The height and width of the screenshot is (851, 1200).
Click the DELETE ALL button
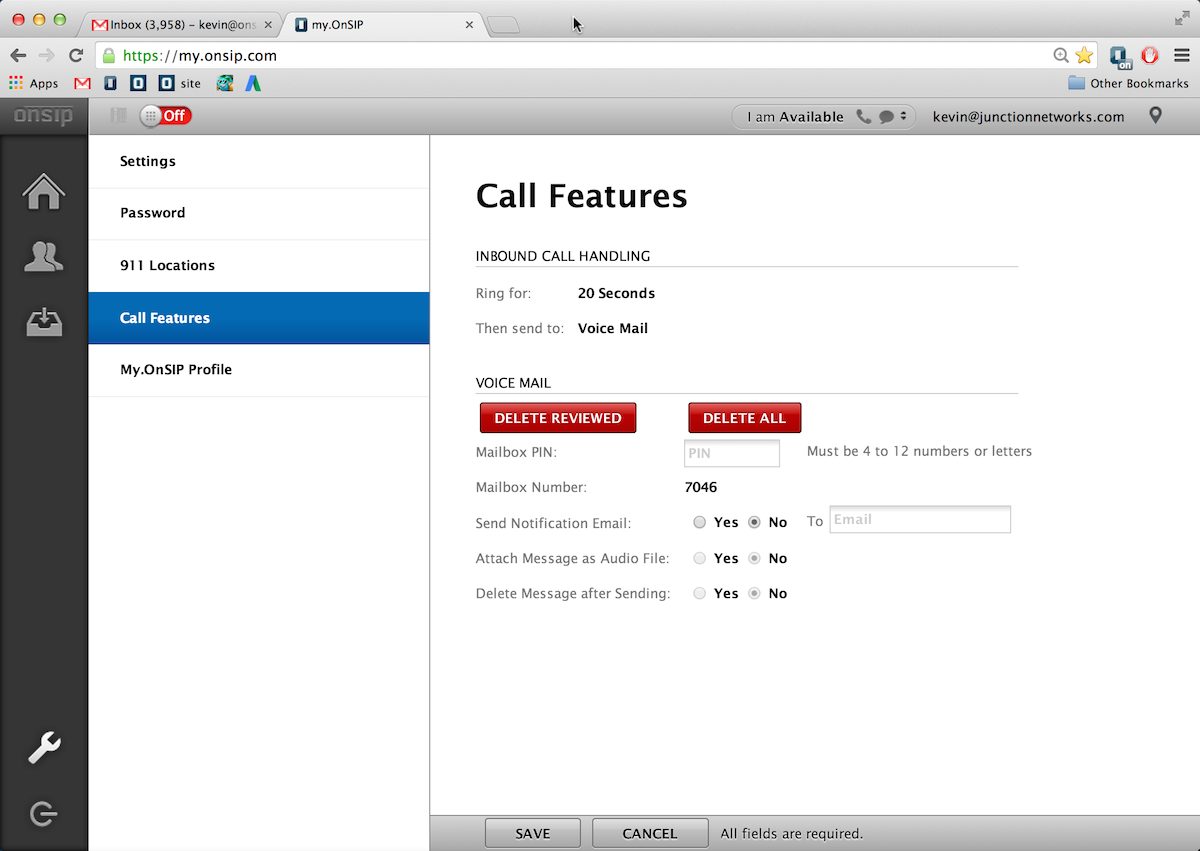(745, 418)
